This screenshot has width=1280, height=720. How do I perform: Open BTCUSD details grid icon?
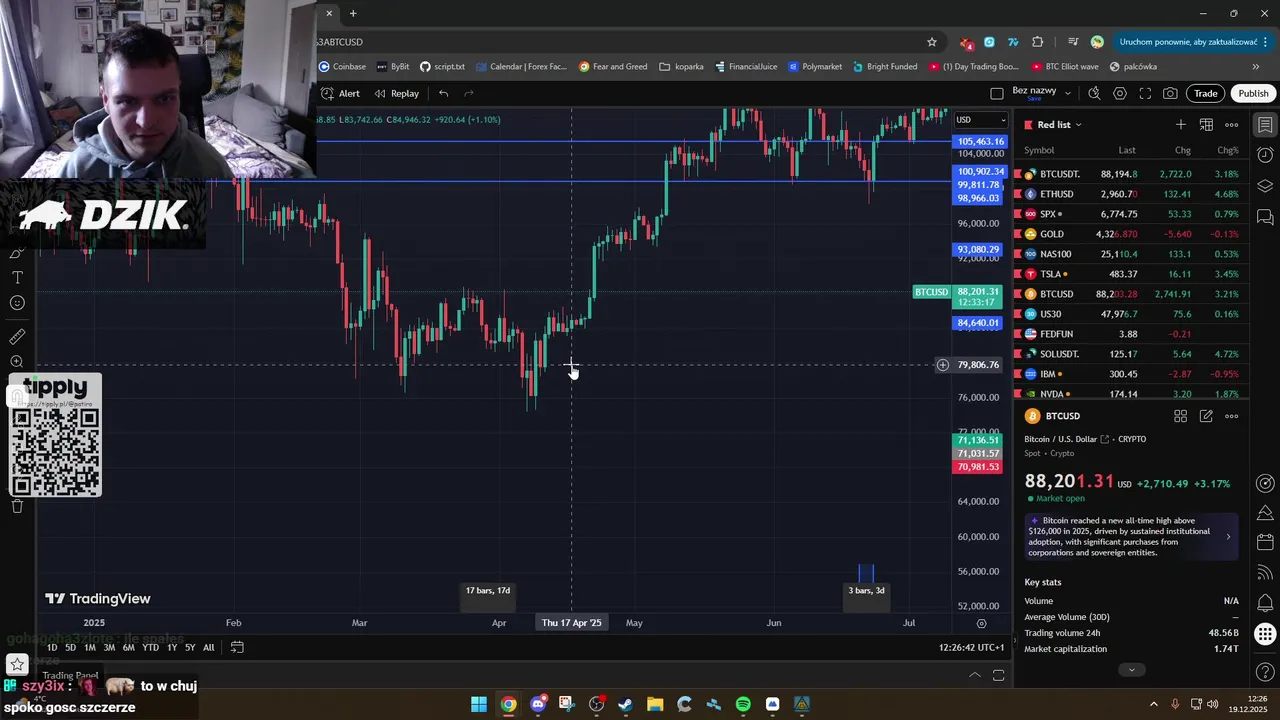1180,416
